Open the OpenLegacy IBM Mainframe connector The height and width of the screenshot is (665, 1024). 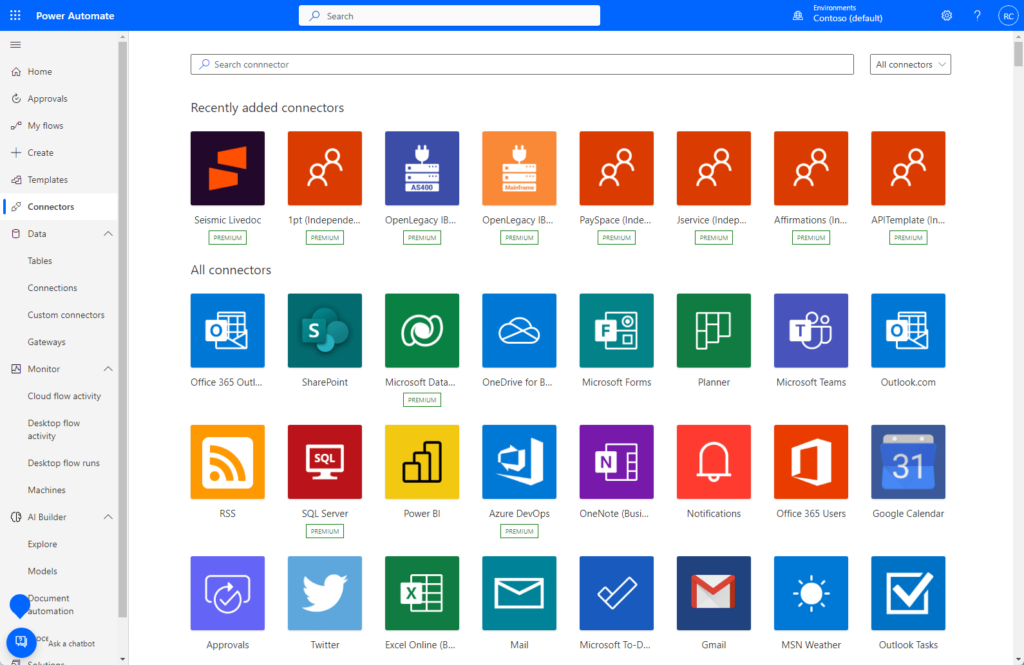coord(519,168)
